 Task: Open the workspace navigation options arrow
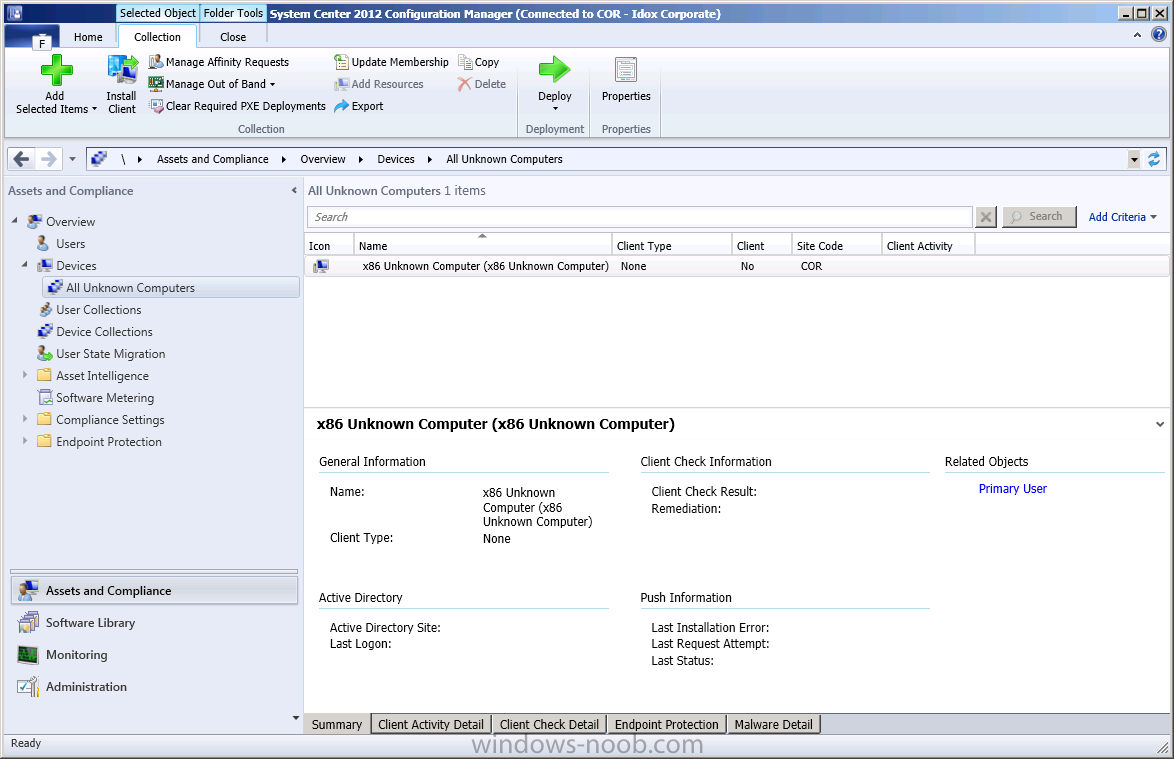tap(295, 719)
